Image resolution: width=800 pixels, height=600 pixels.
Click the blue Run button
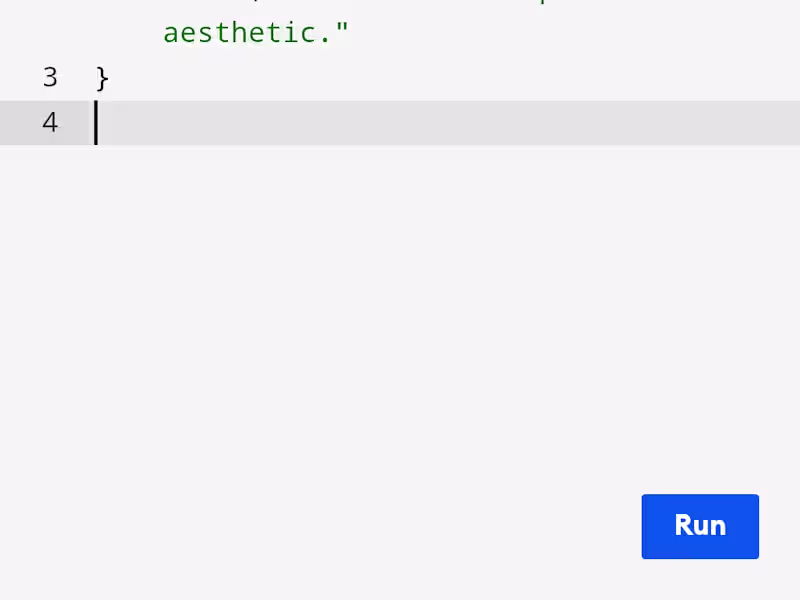(700, 526)
